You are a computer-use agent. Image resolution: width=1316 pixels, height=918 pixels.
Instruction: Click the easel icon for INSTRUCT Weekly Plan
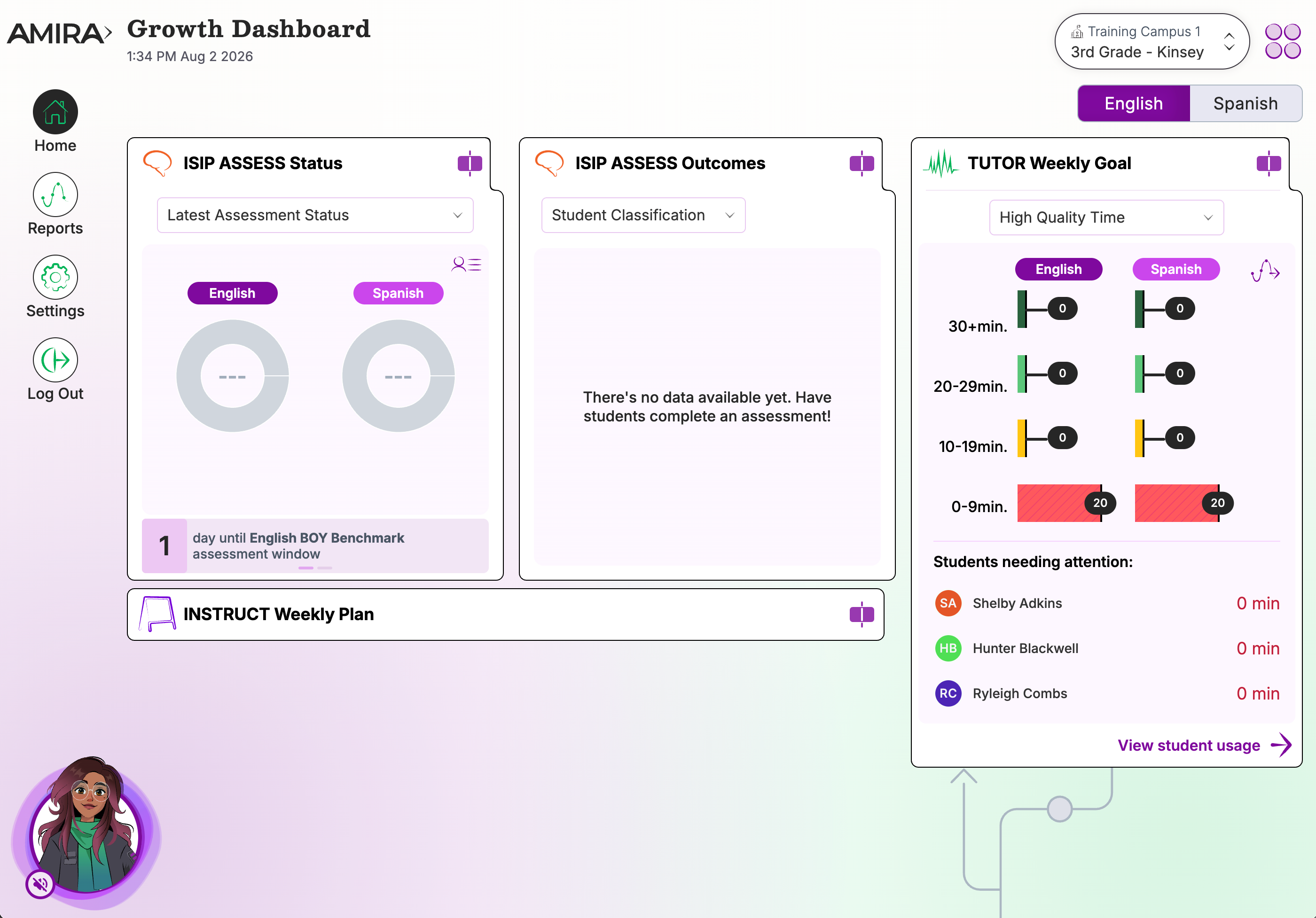[157, 615]
